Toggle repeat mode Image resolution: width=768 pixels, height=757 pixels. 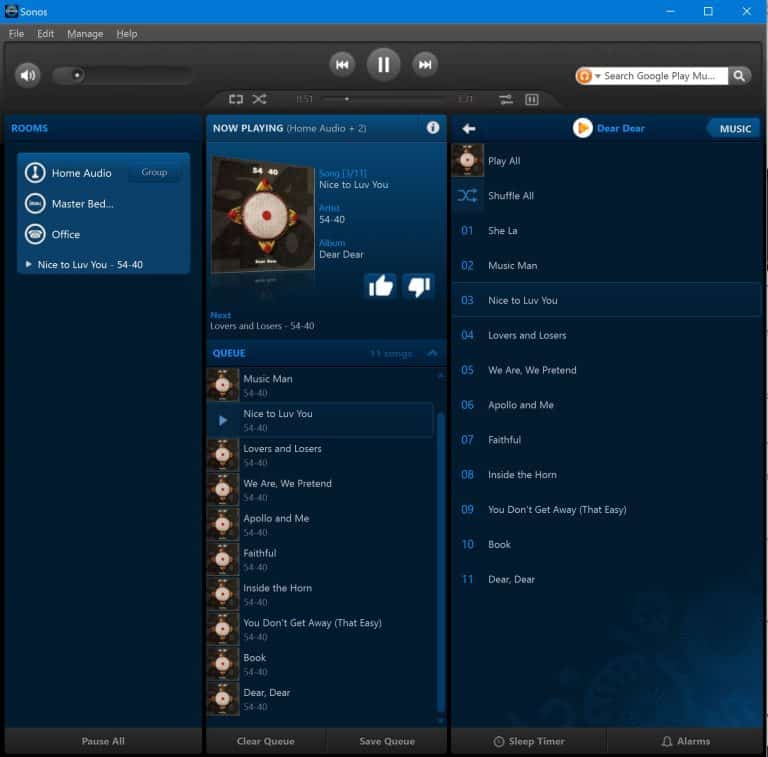(x=236, y=99)
